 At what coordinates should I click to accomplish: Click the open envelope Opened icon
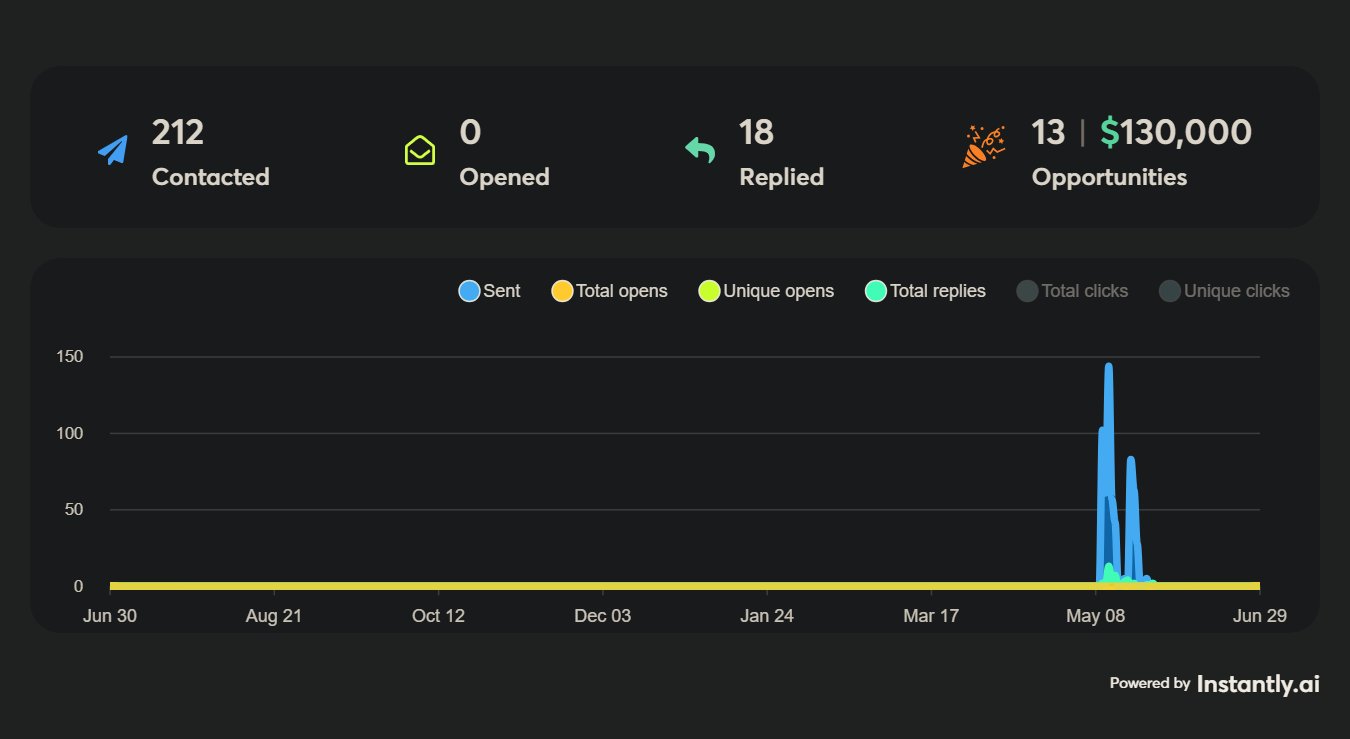pos(420,151)
